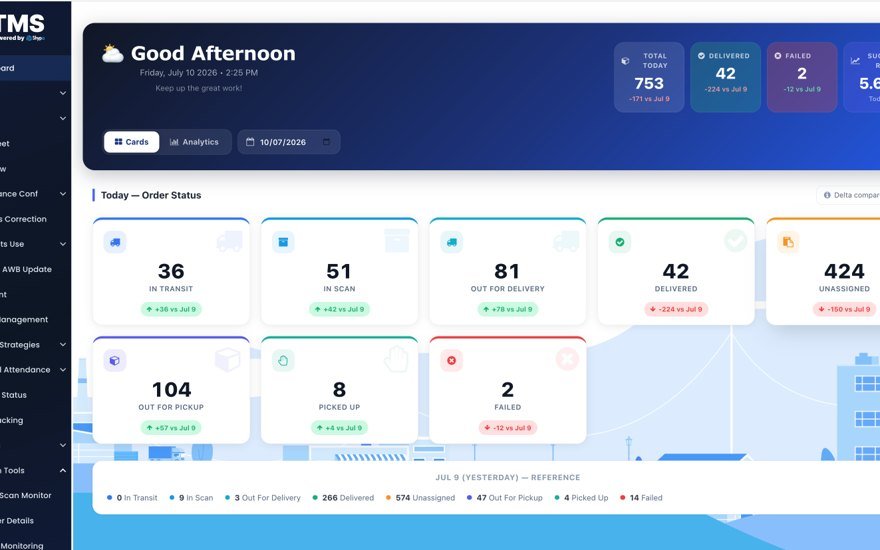Click the 10/07/2026 date input
Image resolution: width=880 pixels, height=550 pixels.
point(288,142)
